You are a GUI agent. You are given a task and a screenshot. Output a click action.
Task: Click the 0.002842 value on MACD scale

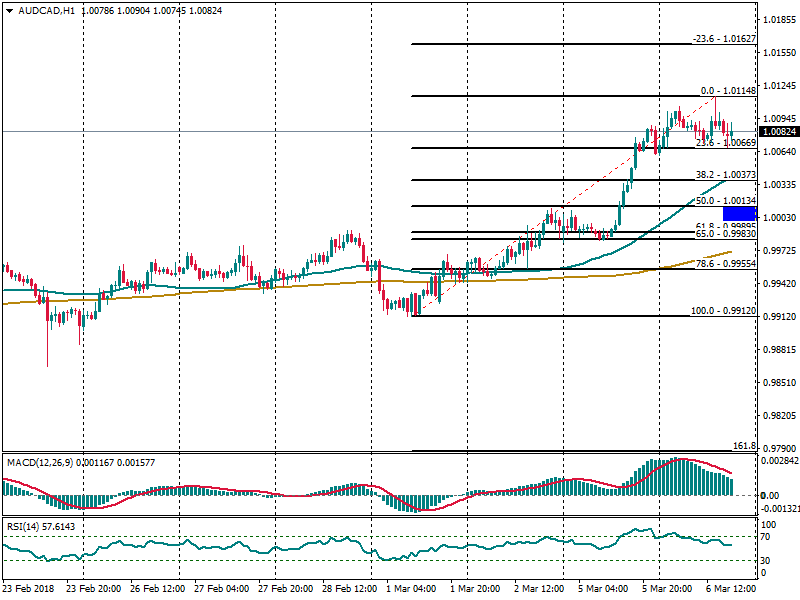coord(779,461)
